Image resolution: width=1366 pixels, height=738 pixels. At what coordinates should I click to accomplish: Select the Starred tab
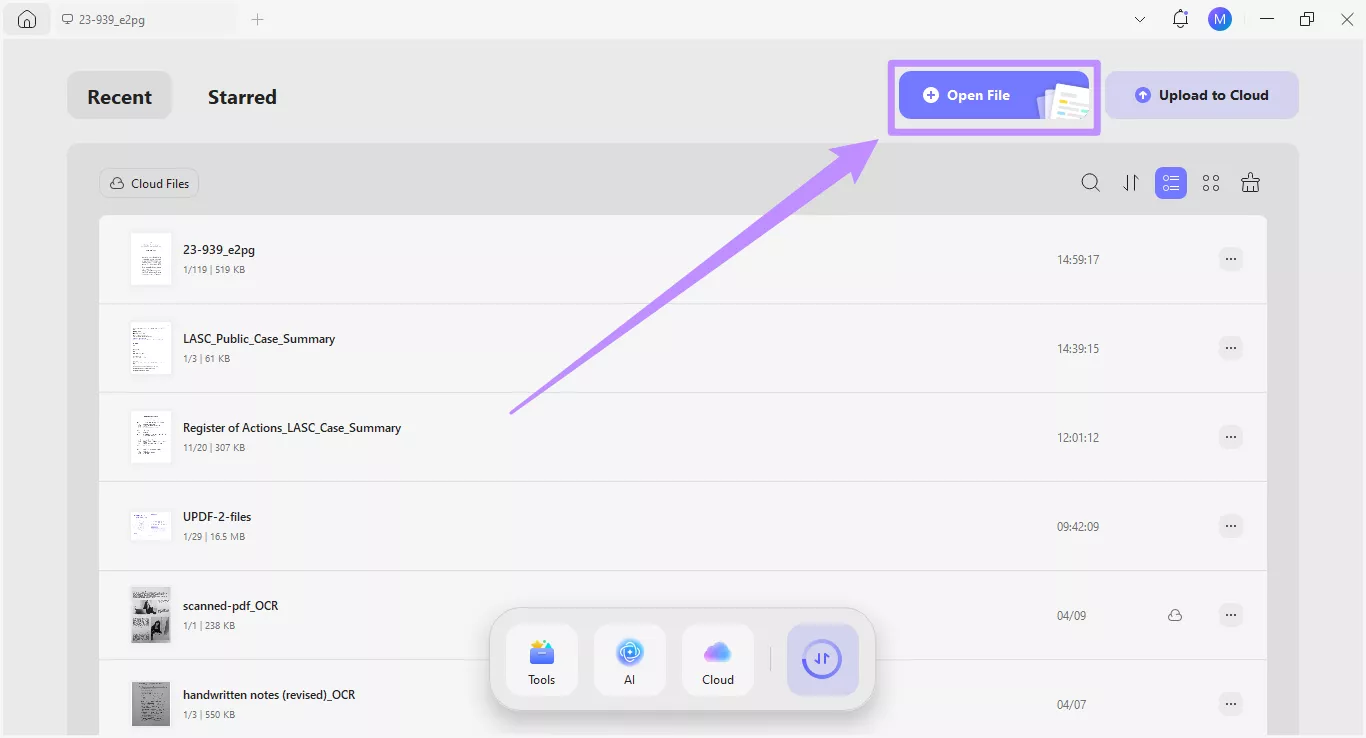242,97
